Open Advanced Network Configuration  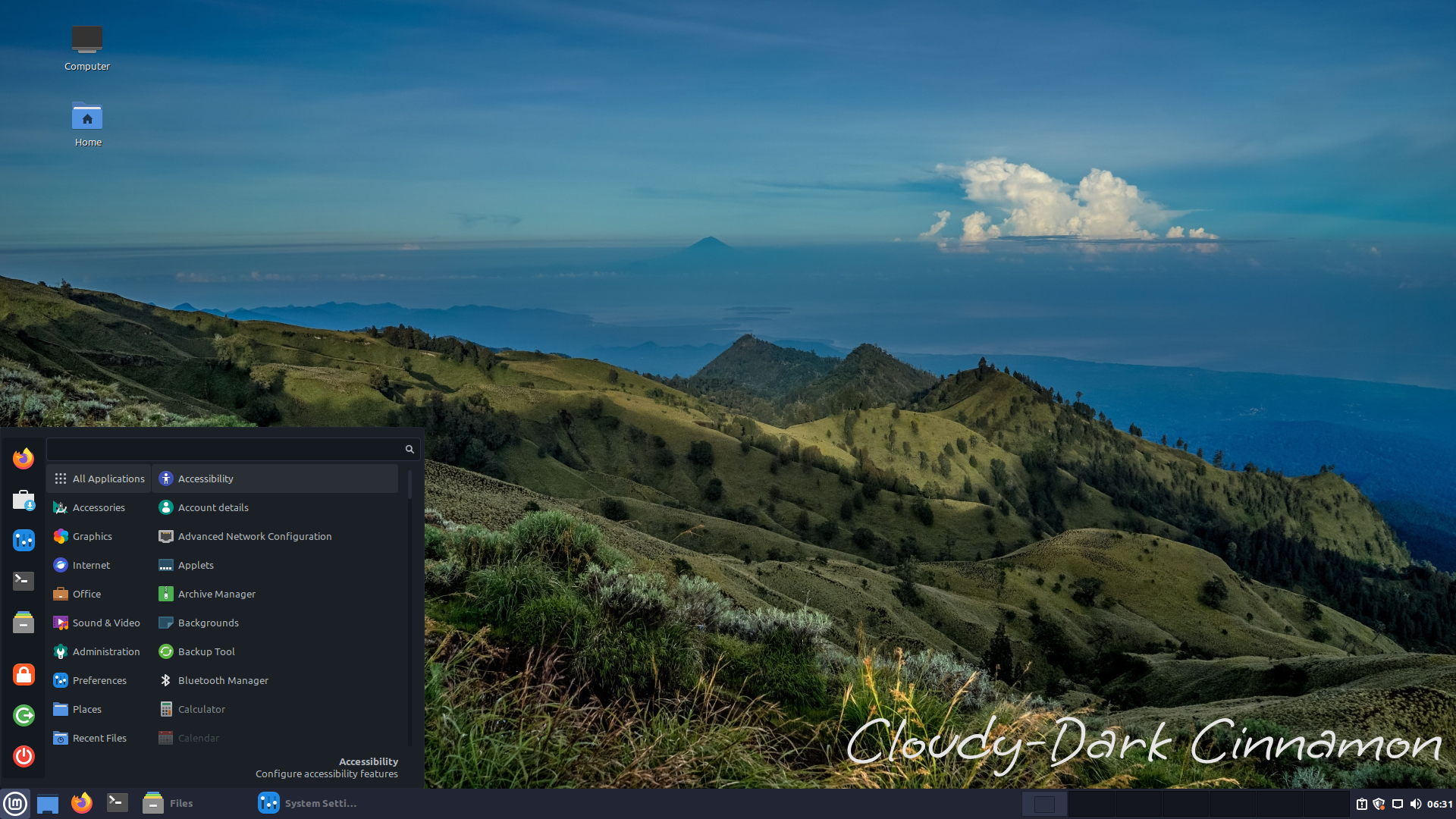(x=275, y=536)
